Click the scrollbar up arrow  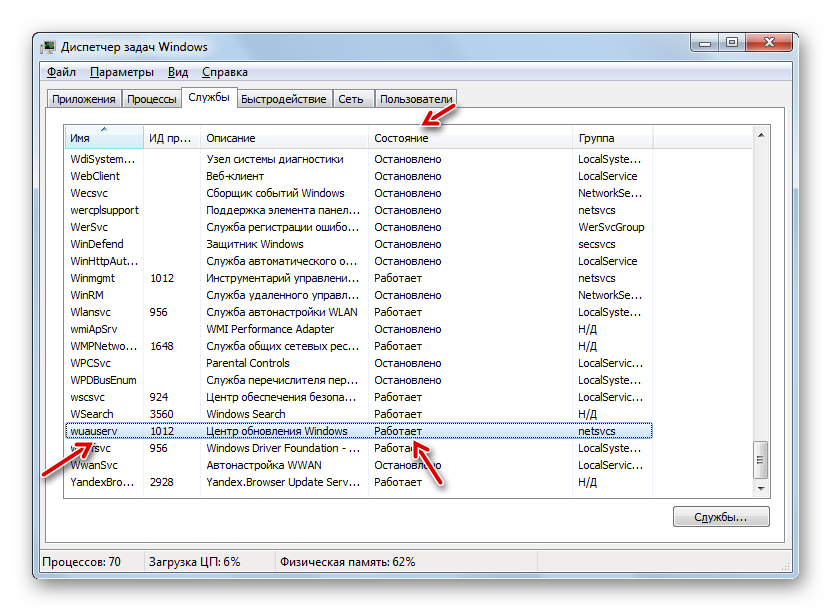(759, 135)
